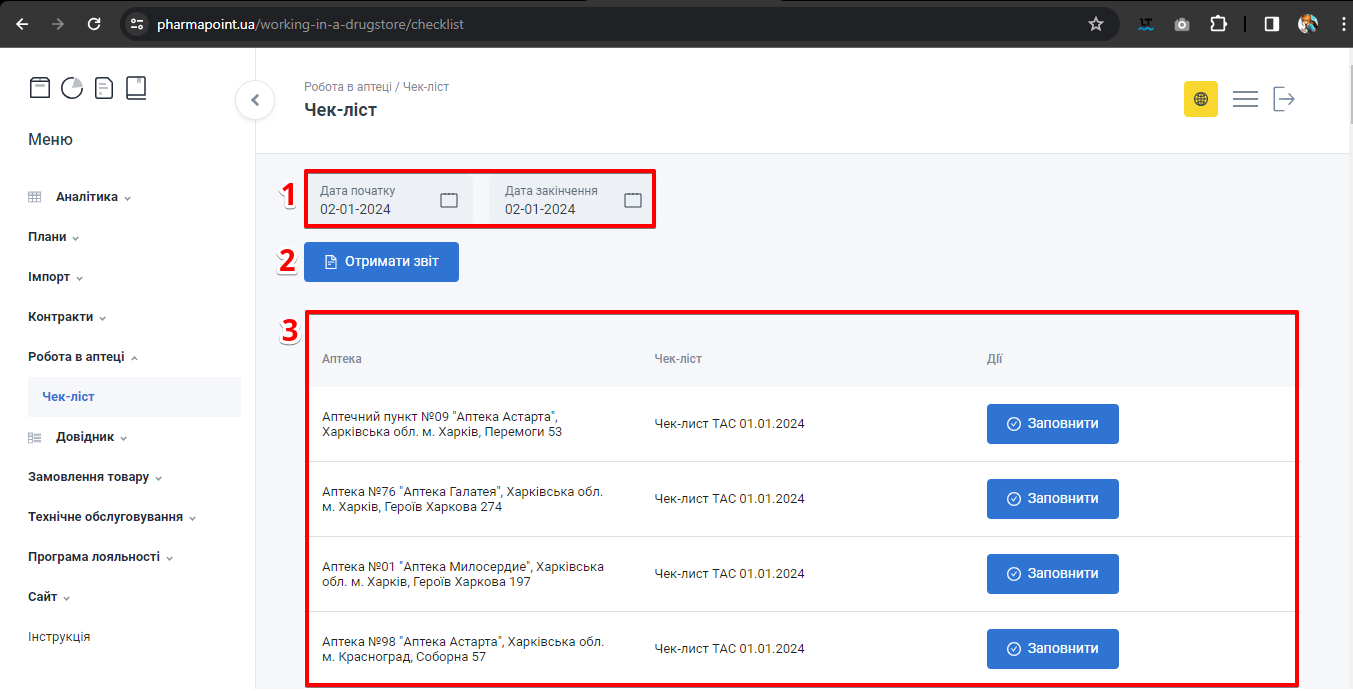Collapse the sidebar with arrow button

pyautogui.click(x=255, y=100)
